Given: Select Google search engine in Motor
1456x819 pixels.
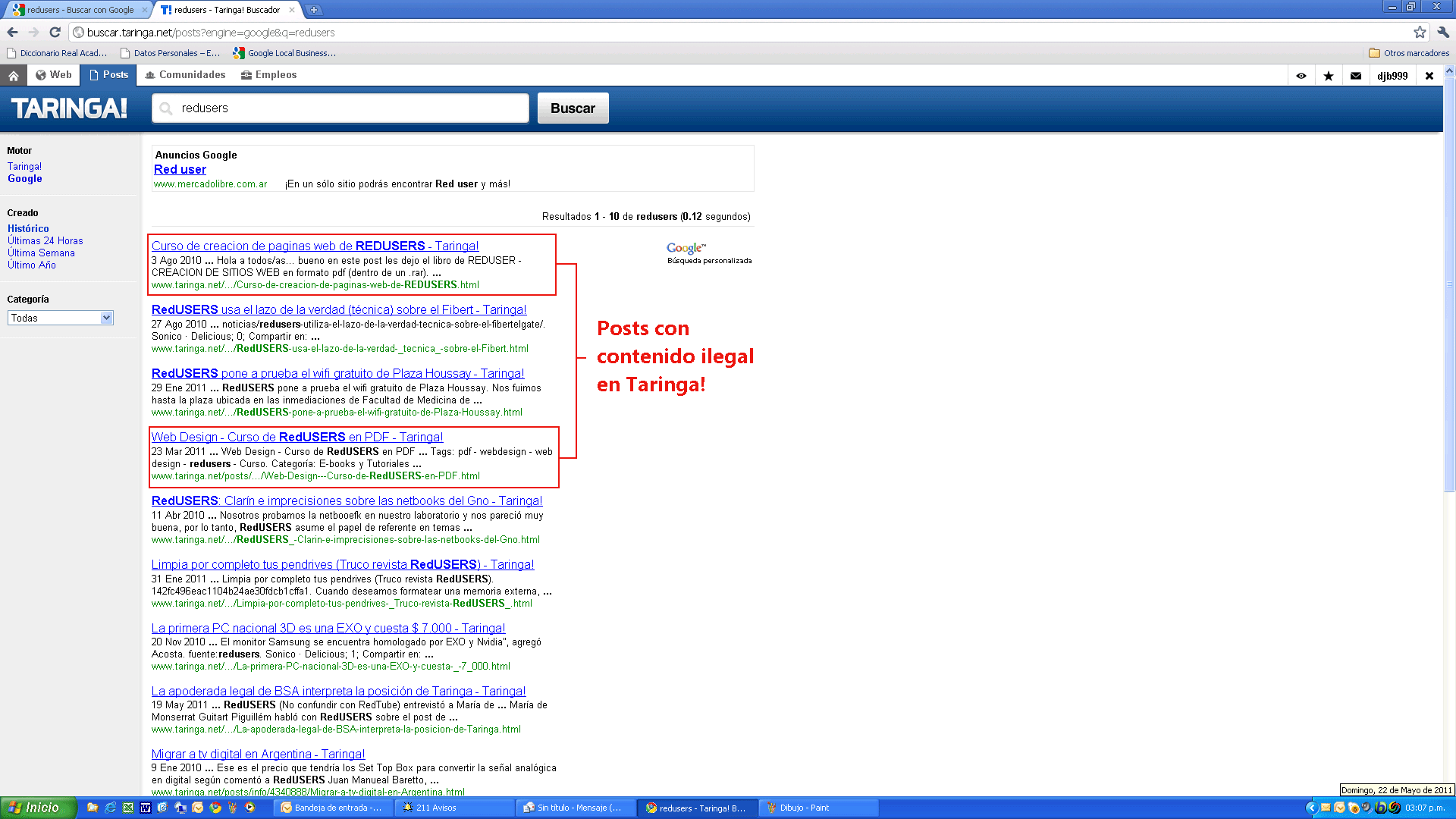Looking at the screenshot, I should point(25,179).
